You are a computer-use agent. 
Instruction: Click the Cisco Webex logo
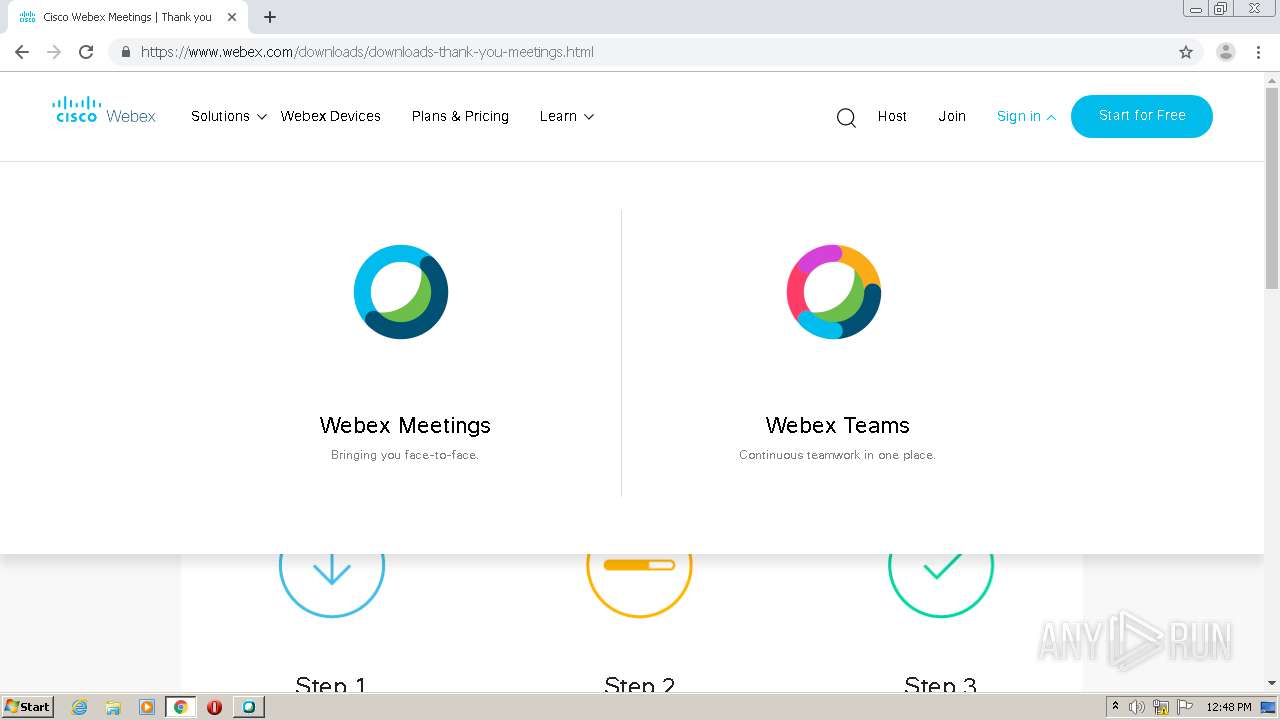click(104, 111)
